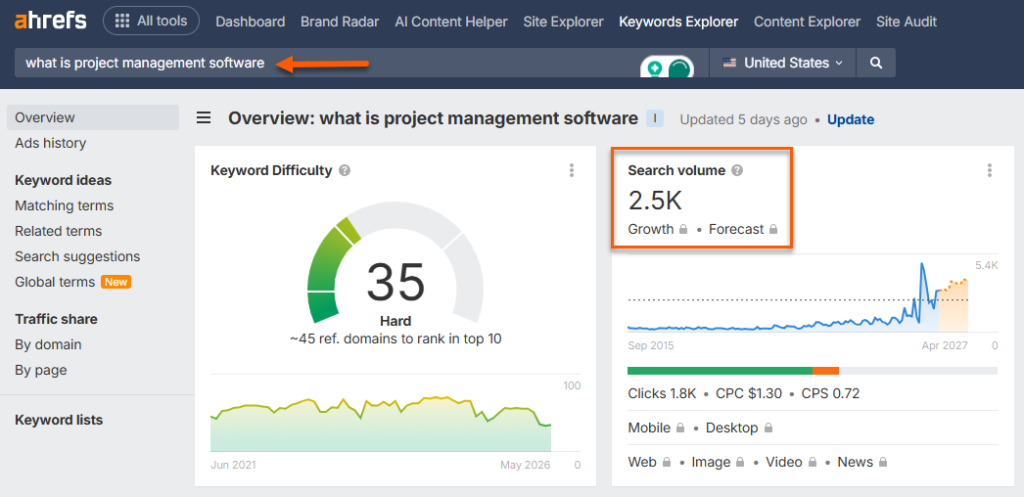
Task: Click the locked Image filter
Action: [x=718, y=462]
